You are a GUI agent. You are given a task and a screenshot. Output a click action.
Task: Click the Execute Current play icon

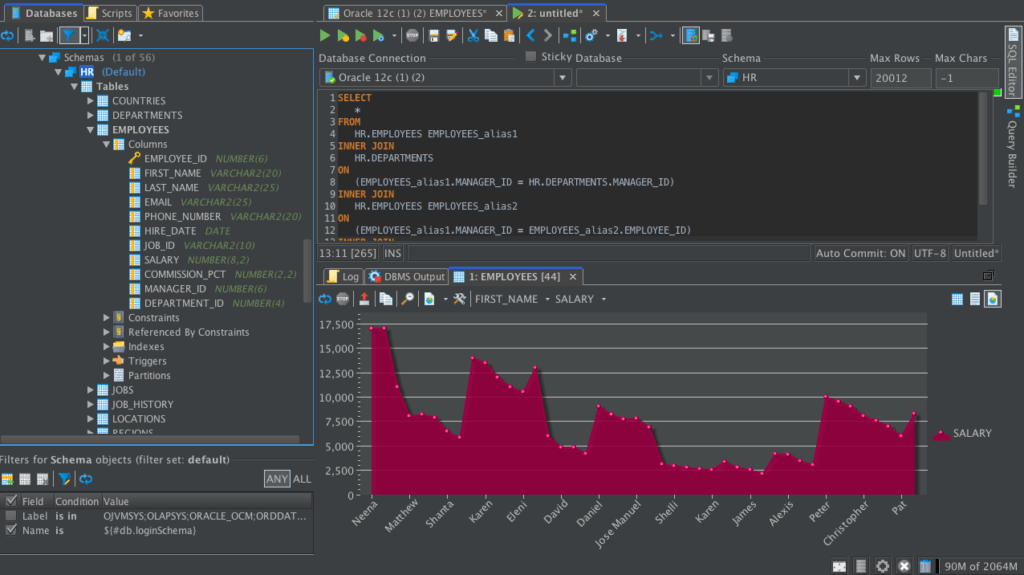point(343,36)
